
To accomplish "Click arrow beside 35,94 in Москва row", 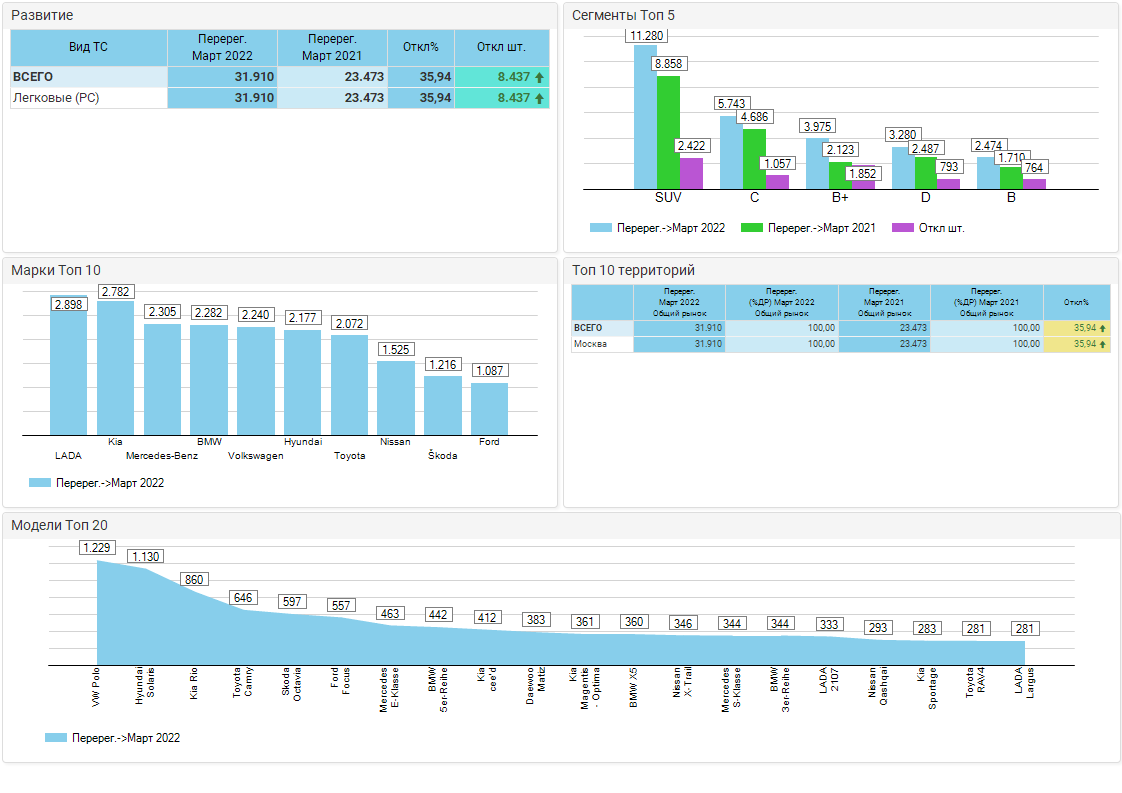I will 1103,344.
